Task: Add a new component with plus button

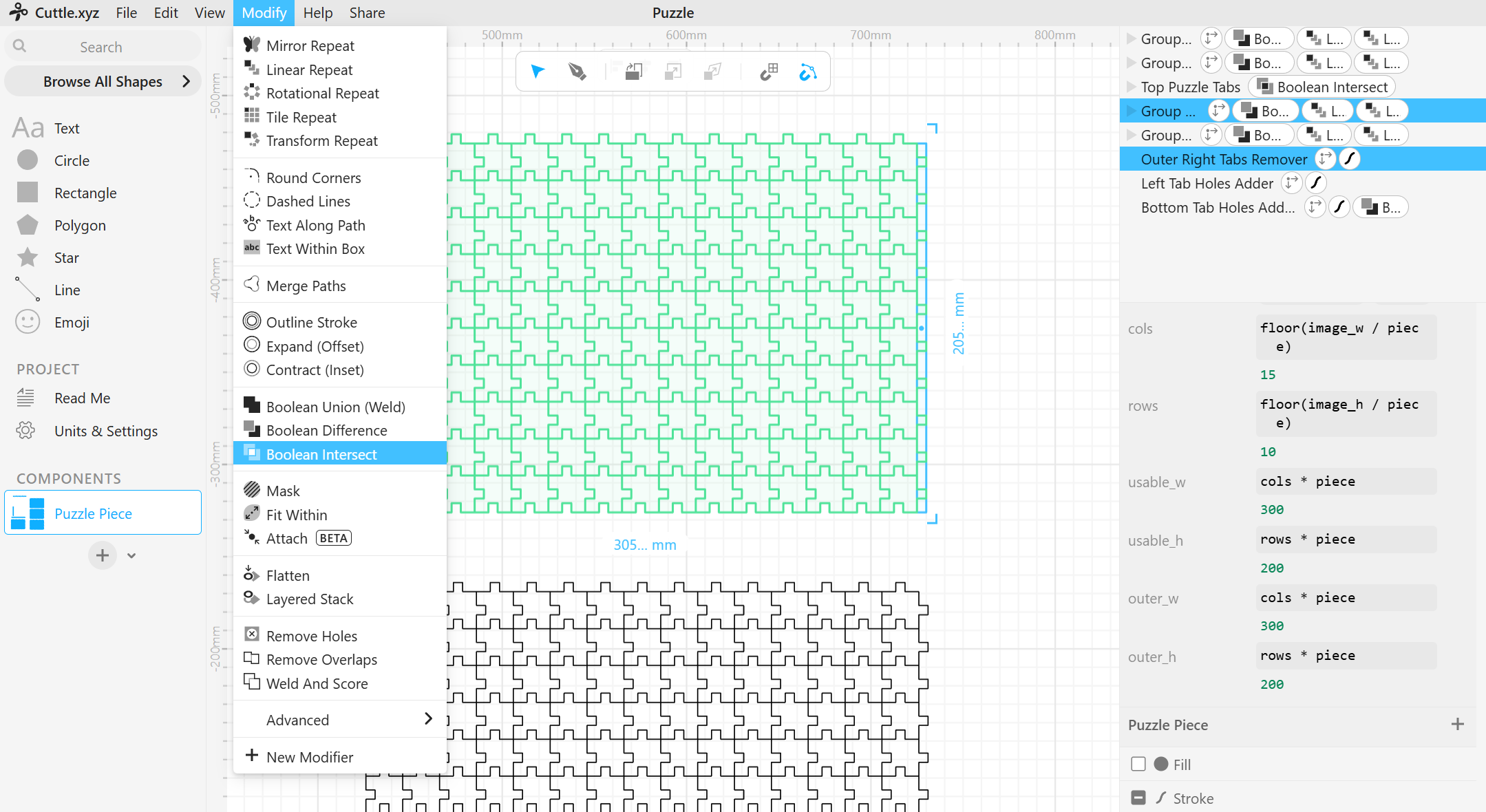Action: tap(103, 555)
